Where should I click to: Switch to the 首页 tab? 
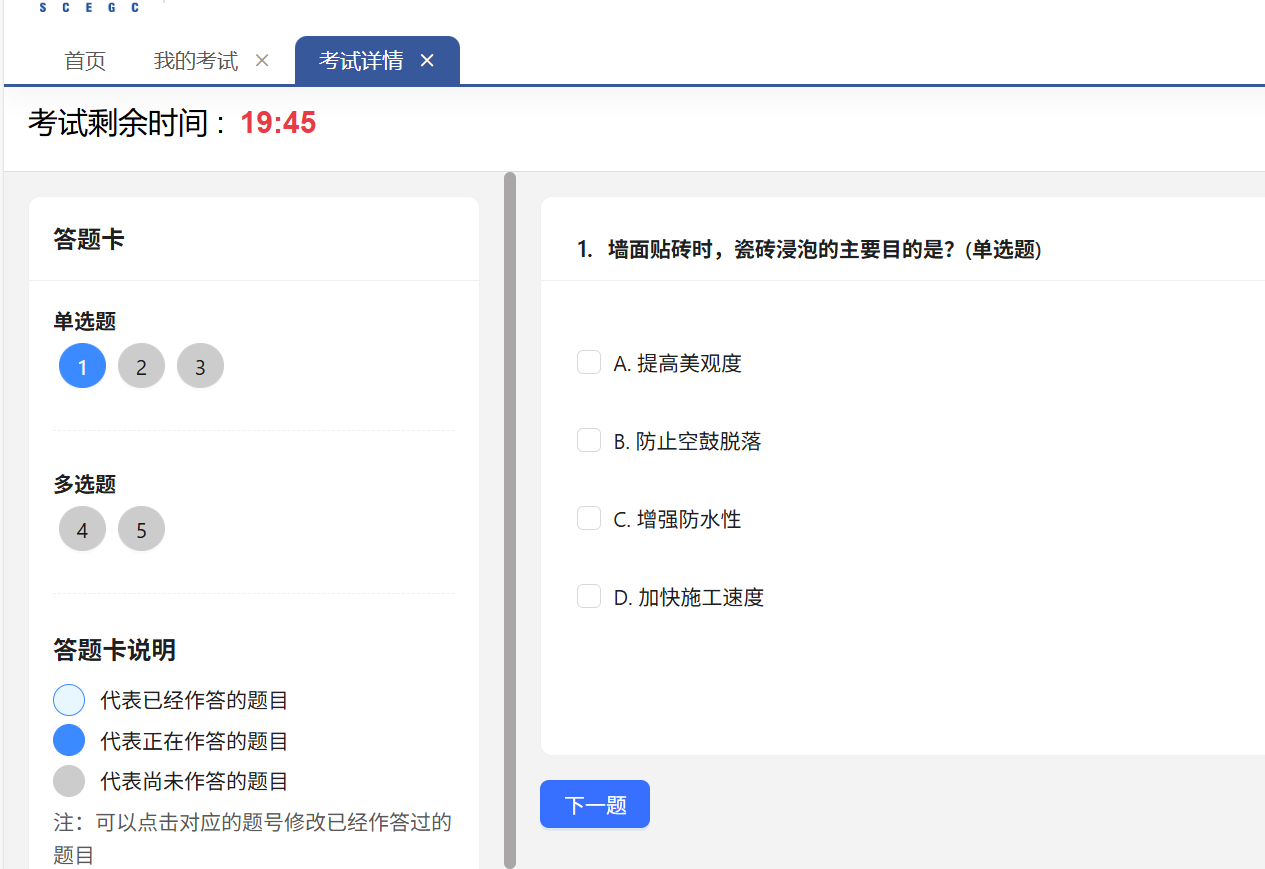tap(85, 61)
